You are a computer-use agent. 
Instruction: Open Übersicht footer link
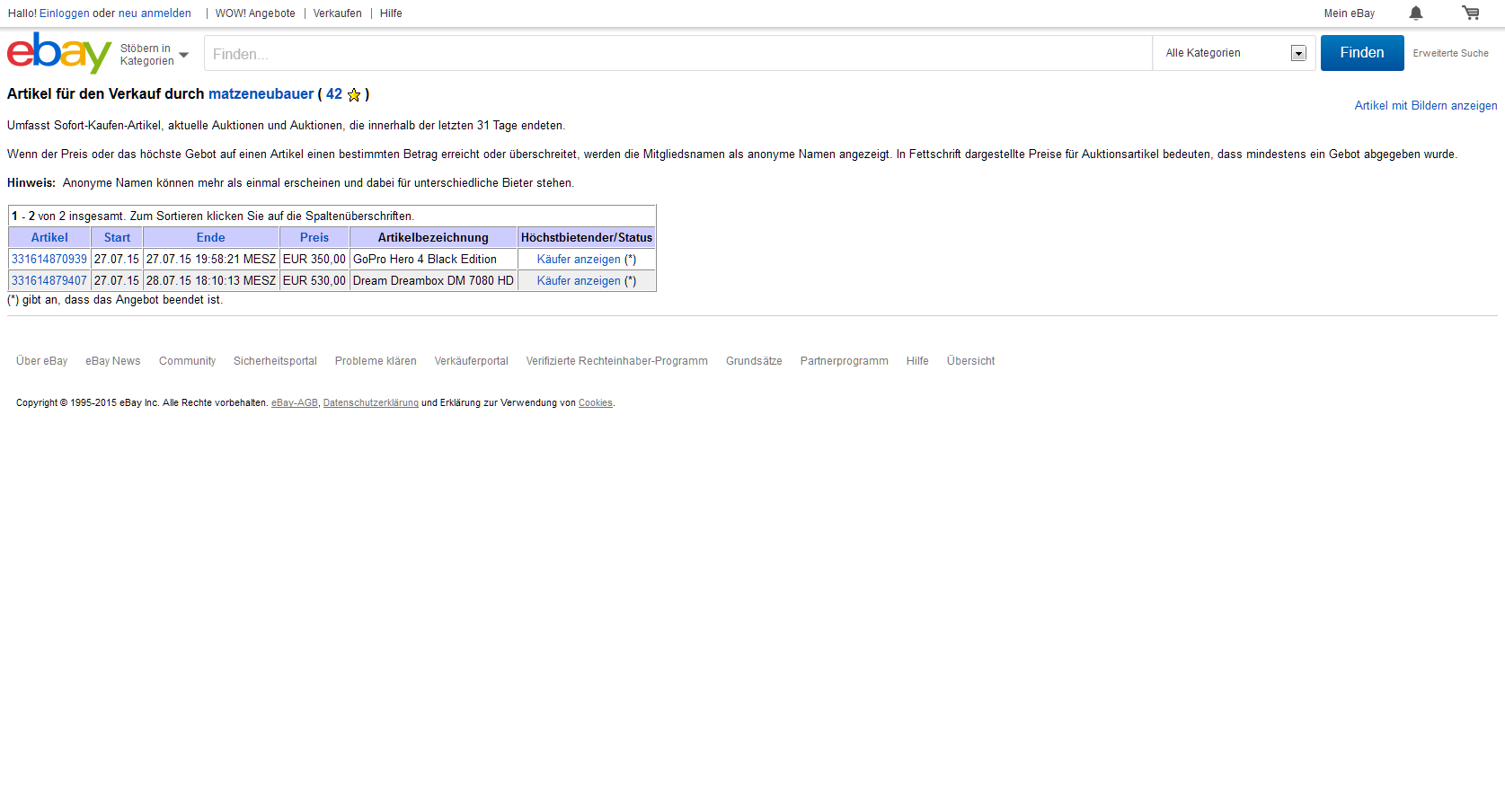[971, 361]
